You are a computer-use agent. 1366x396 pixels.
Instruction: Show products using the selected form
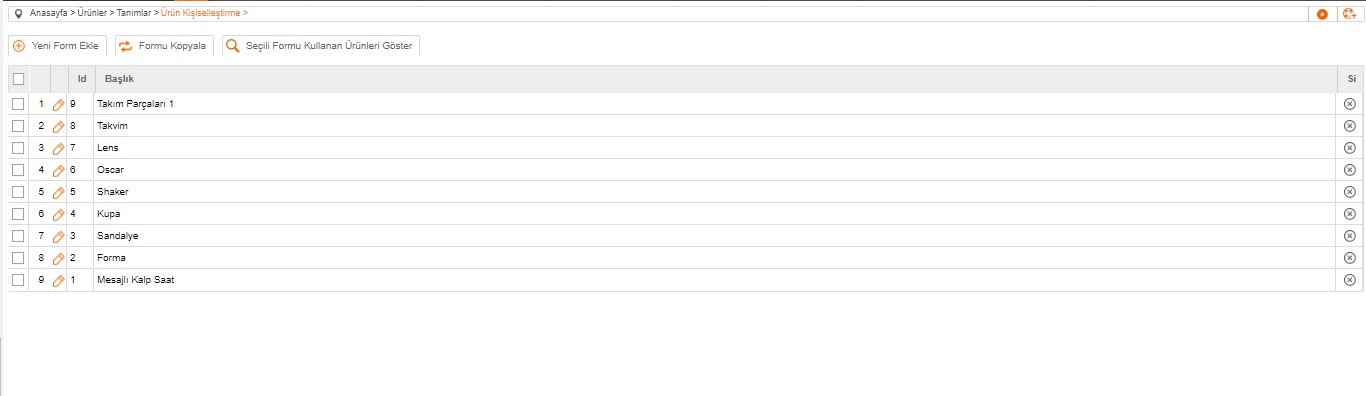321,46
